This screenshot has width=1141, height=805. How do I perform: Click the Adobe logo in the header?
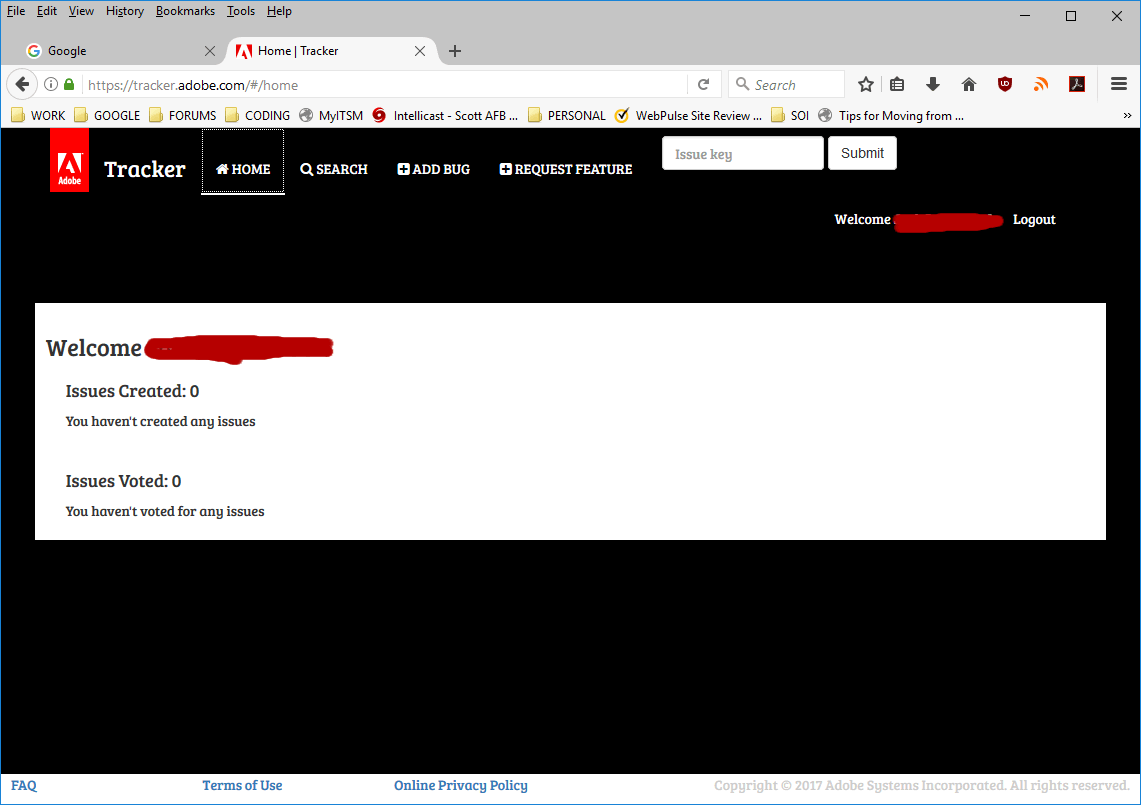[x=69, y=160]
